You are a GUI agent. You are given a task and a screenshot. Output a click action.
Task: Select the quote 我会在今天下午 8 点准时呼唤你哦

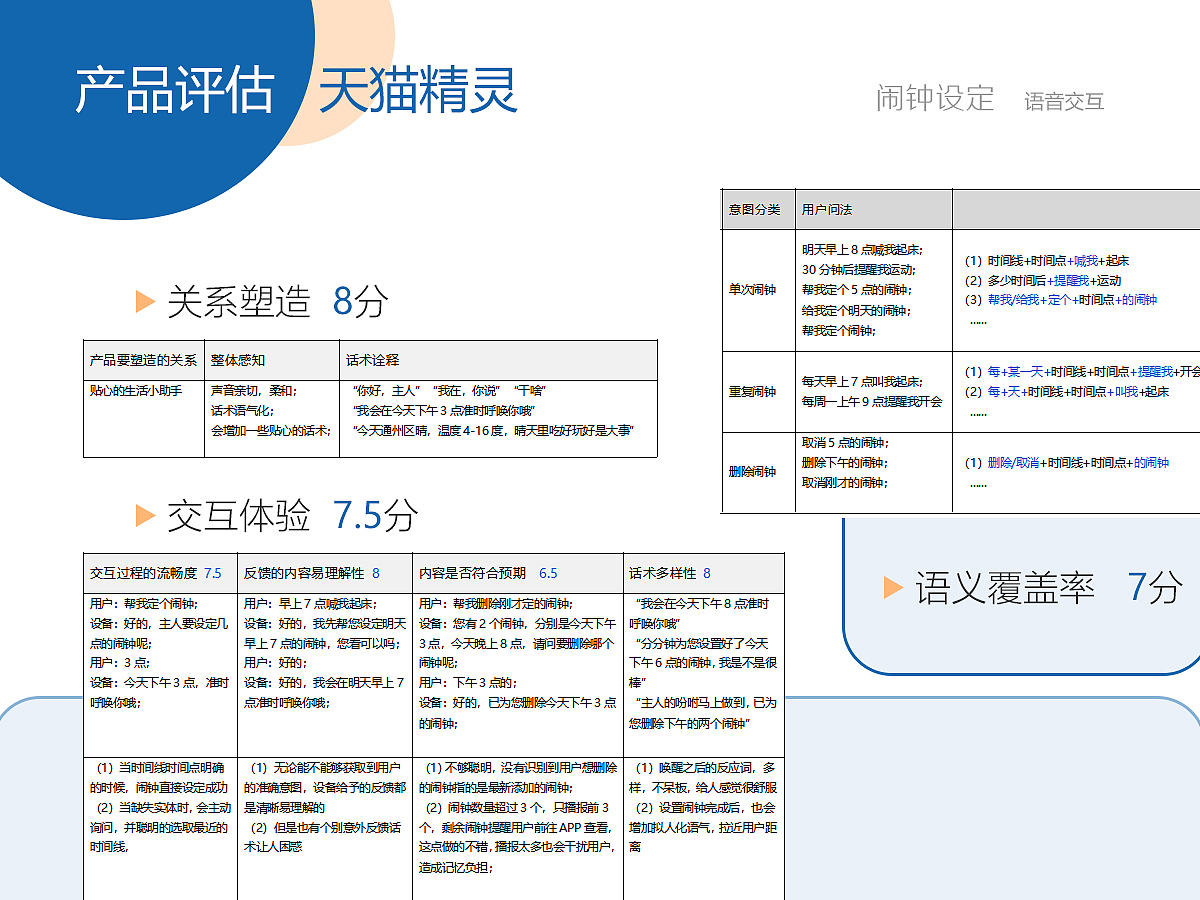click(x=700, y=613)
